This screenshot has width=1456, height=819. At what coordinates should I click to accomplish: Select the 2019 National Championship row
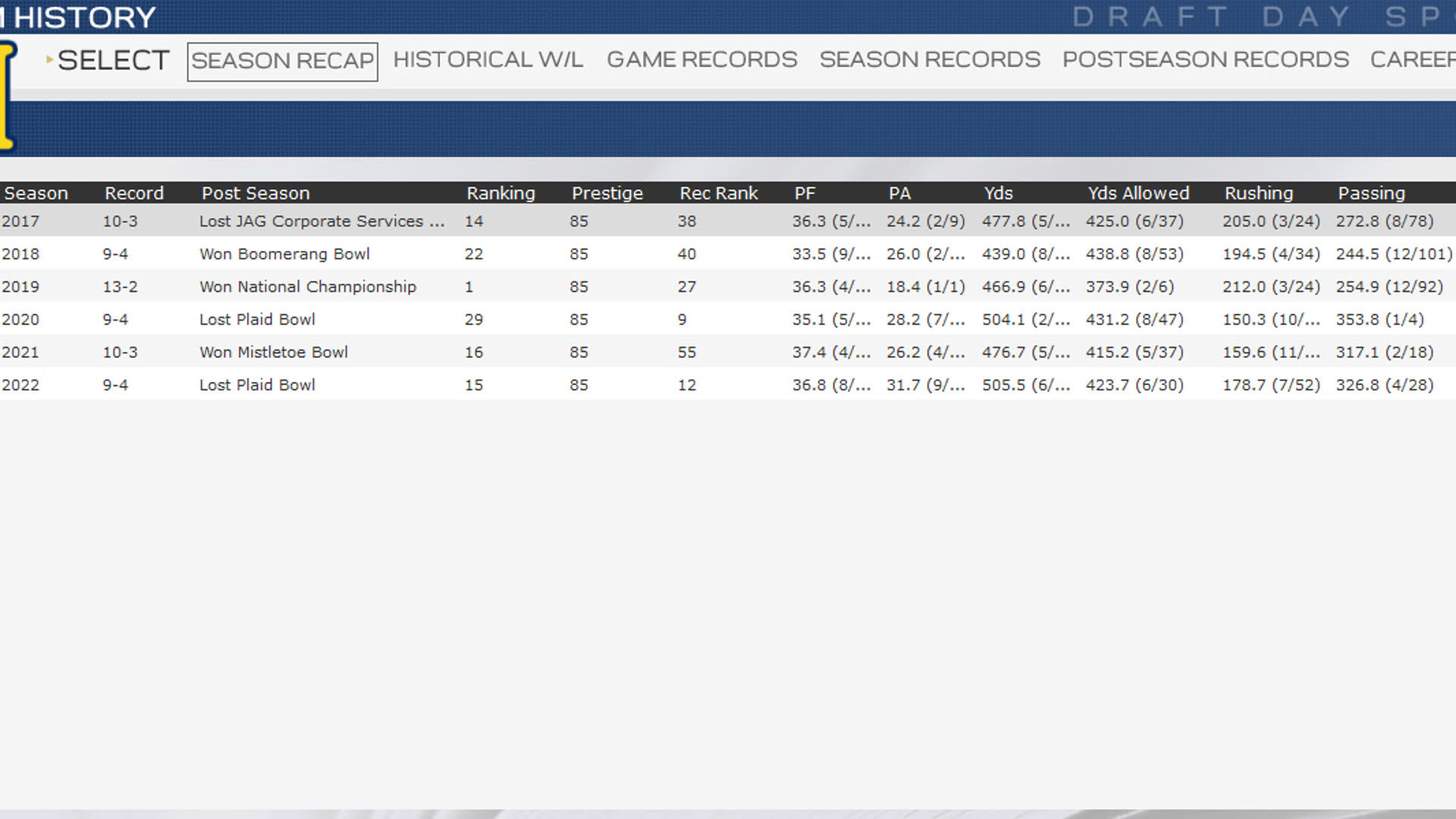[728, 286]
